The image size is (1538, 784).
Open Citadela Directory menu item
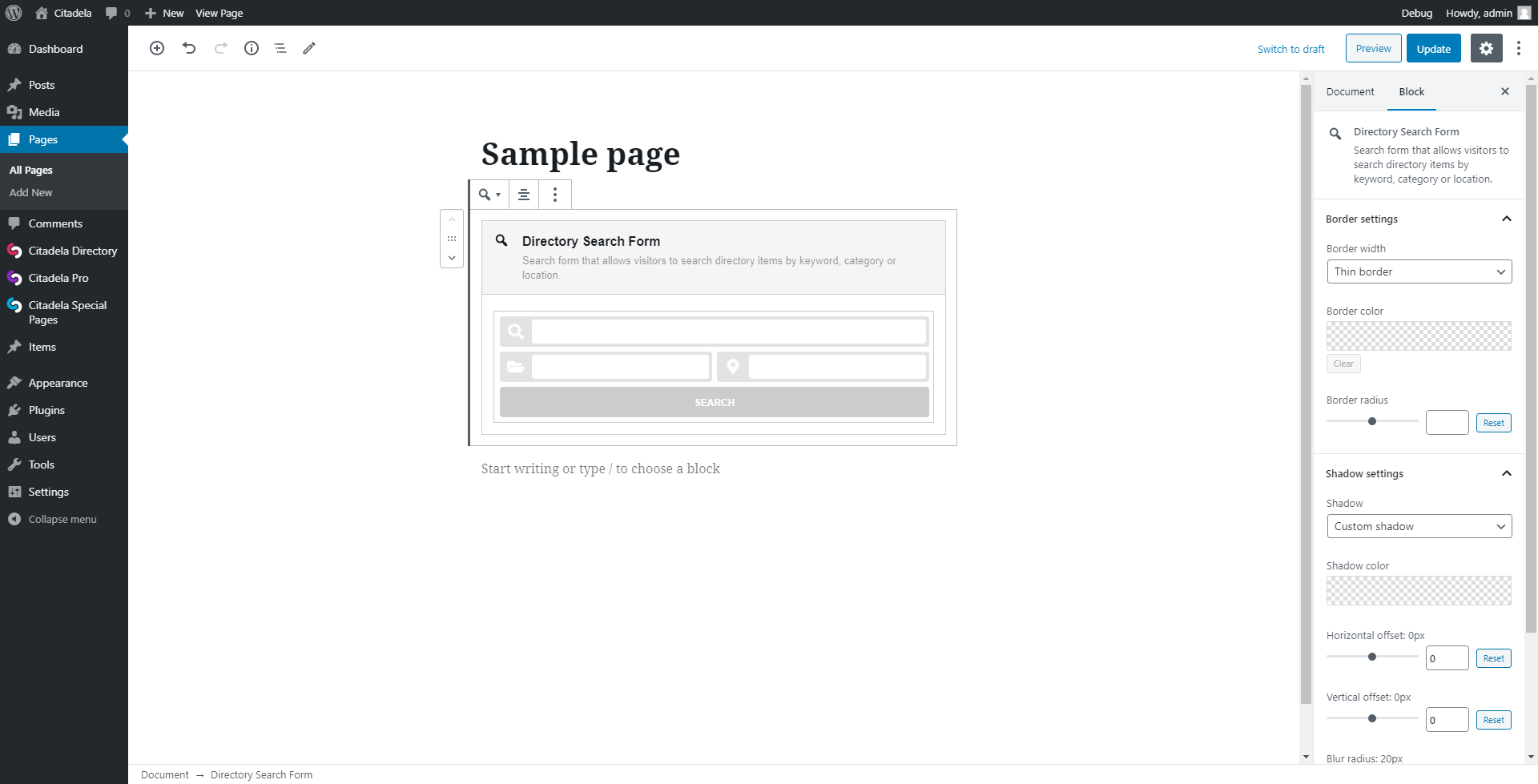[64, 251]
